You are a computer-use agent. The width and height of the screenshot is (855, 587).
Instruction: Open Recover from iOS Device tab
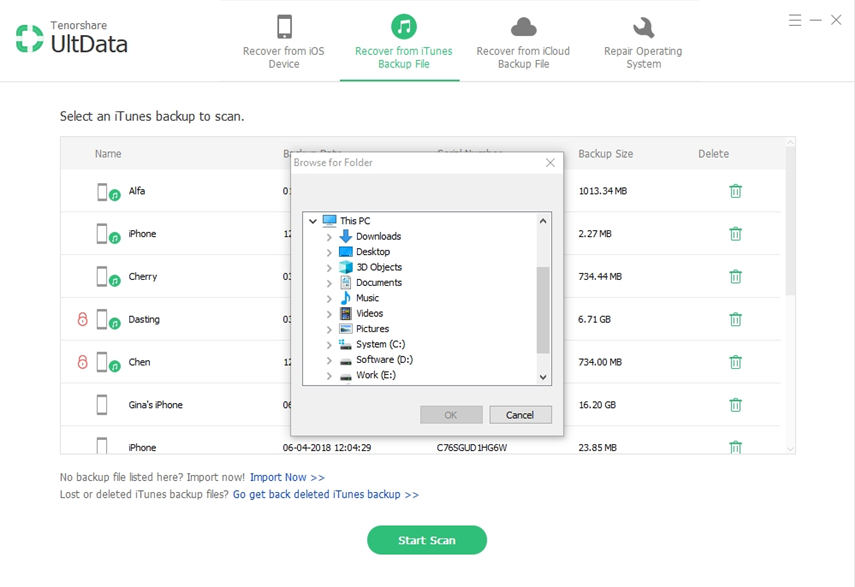pyautogui.click(x=284, y=43)
